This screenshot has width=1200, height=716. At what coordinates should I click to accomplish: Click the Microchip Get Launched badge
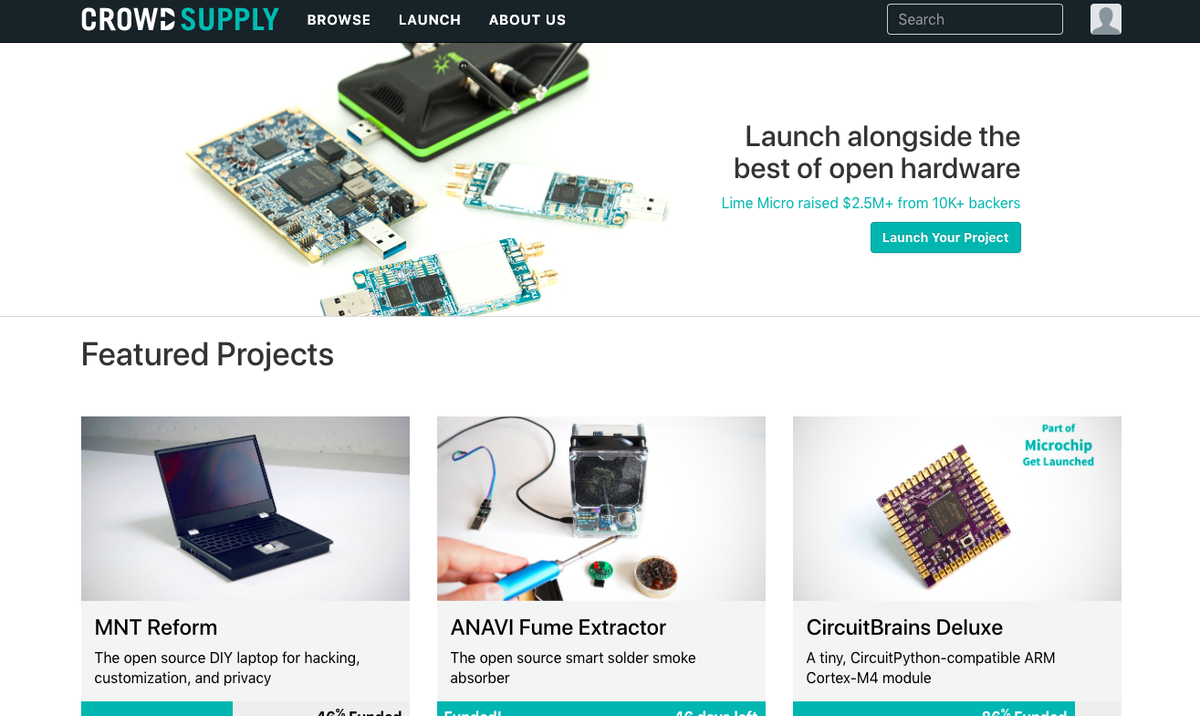1057,445
